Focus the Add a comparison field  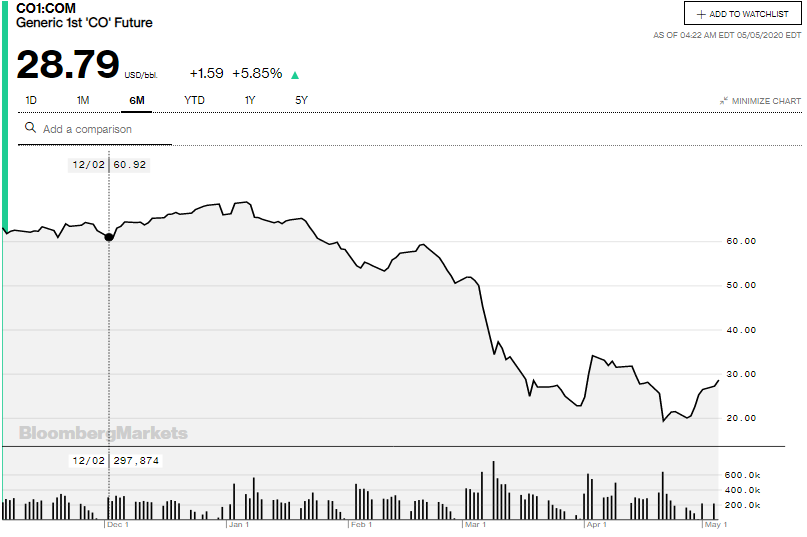pyautogui.click(x=100, y=129)
